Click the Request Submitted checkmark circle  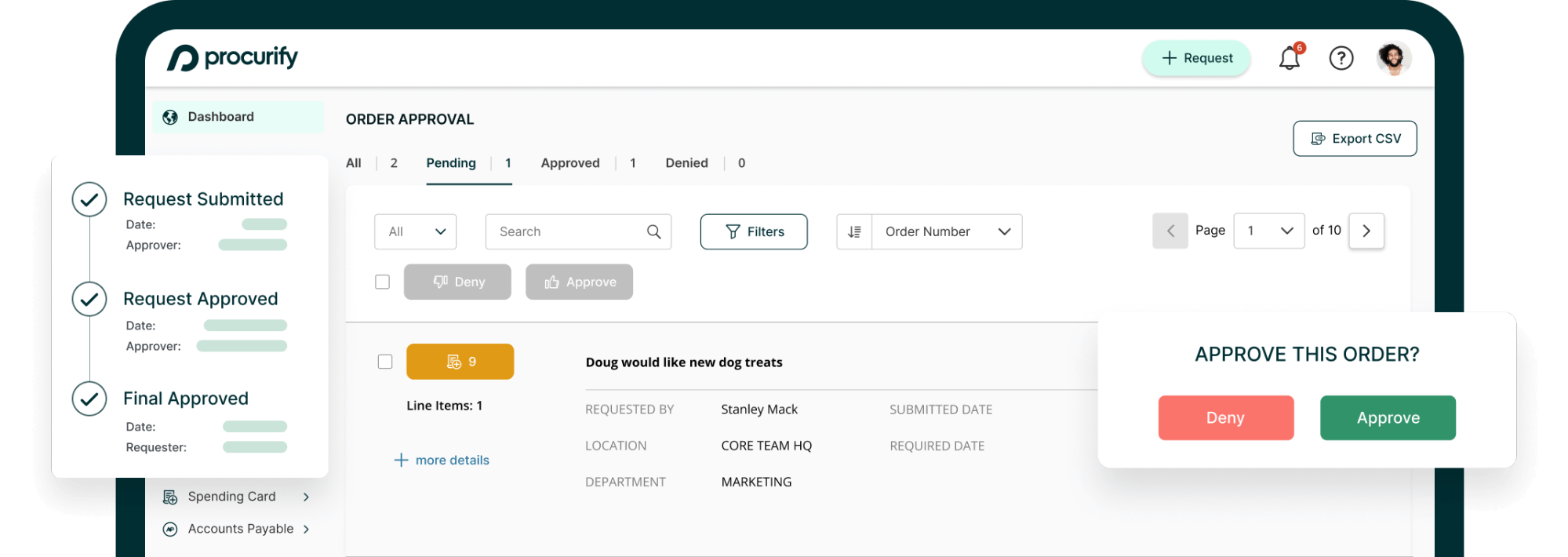[89, 200]
